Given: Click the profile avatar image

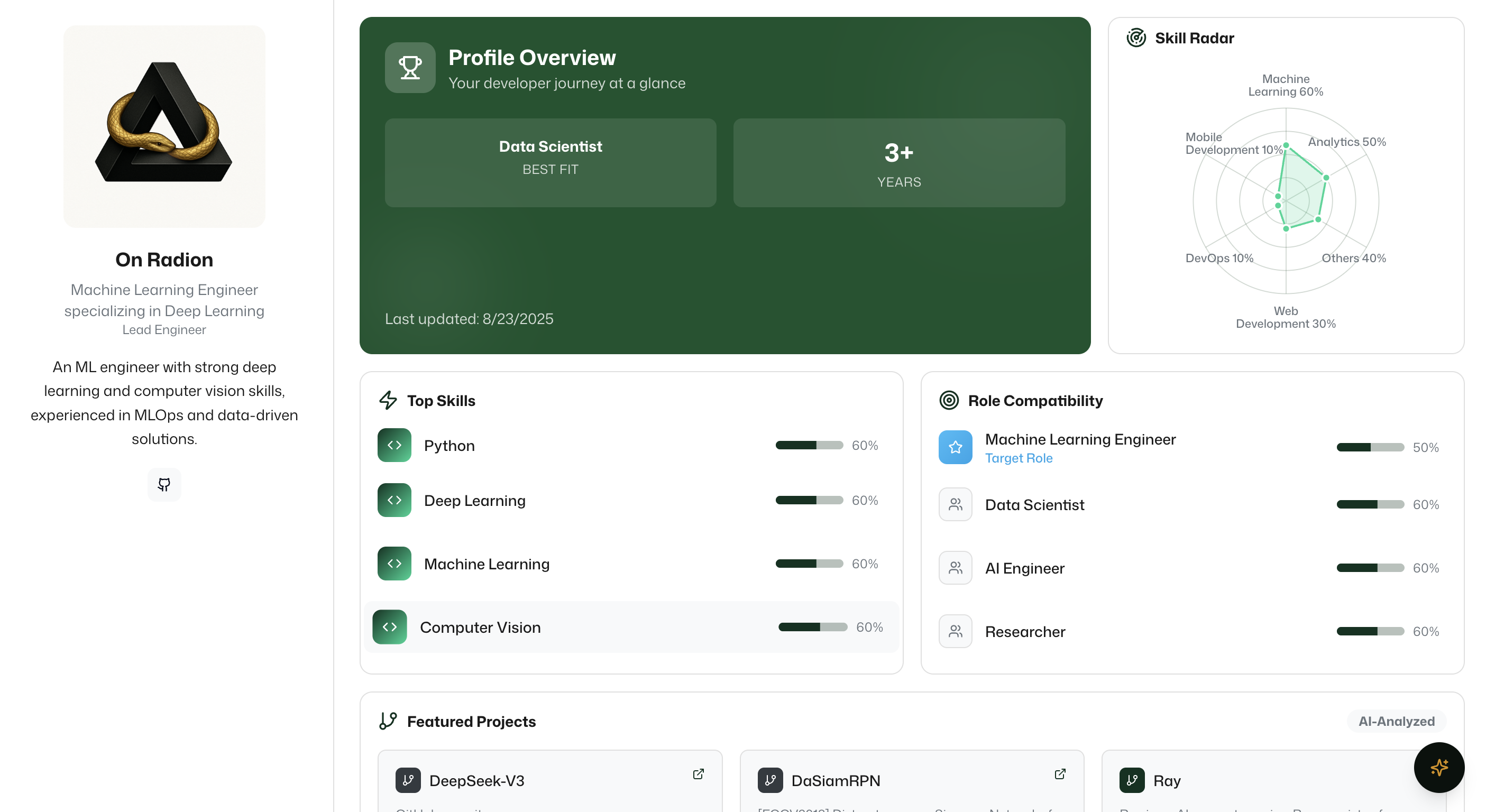Looking at the screenshot, I should pyautogui.click(x=164, y=126).
